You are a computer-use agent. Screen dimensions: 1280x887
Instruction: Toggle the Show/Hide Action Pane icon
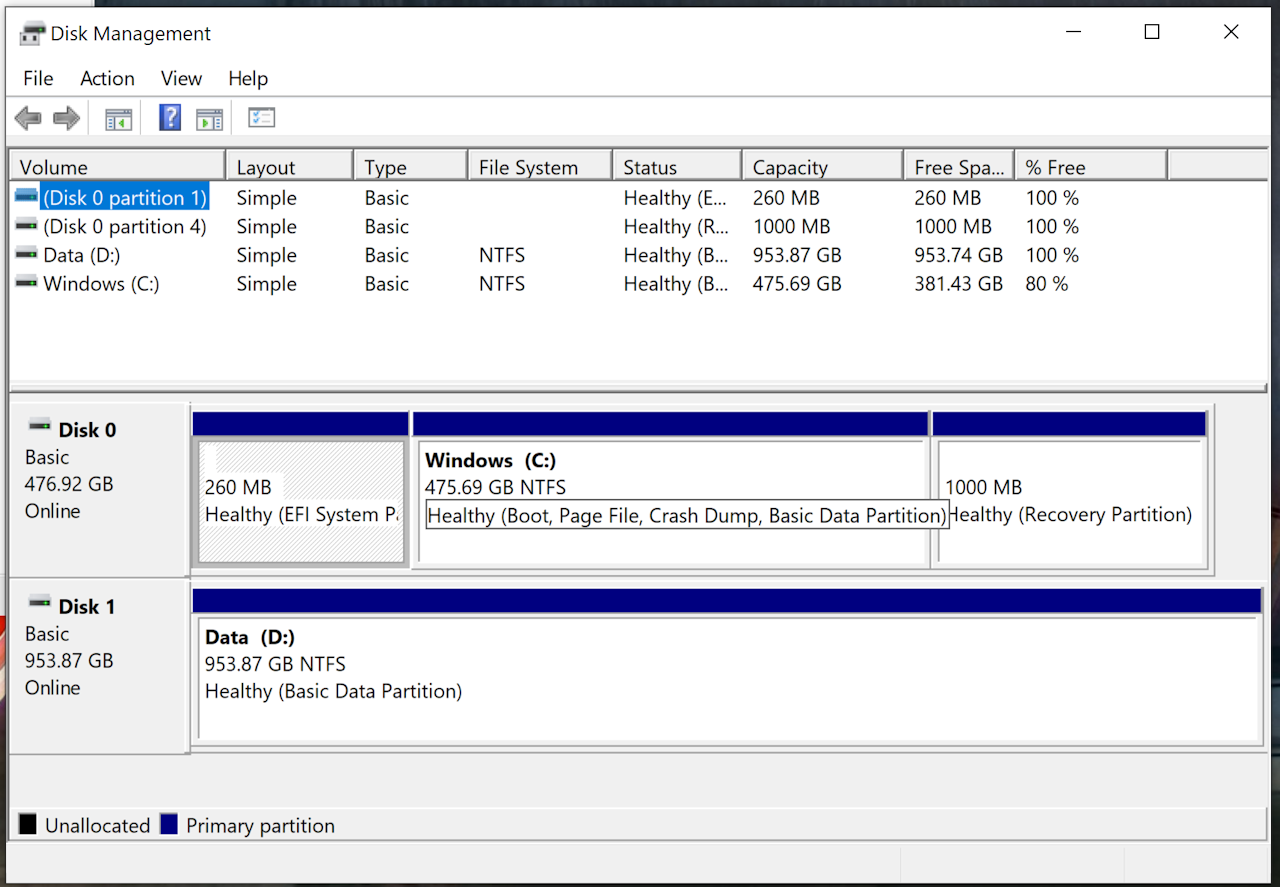[209, 119]
